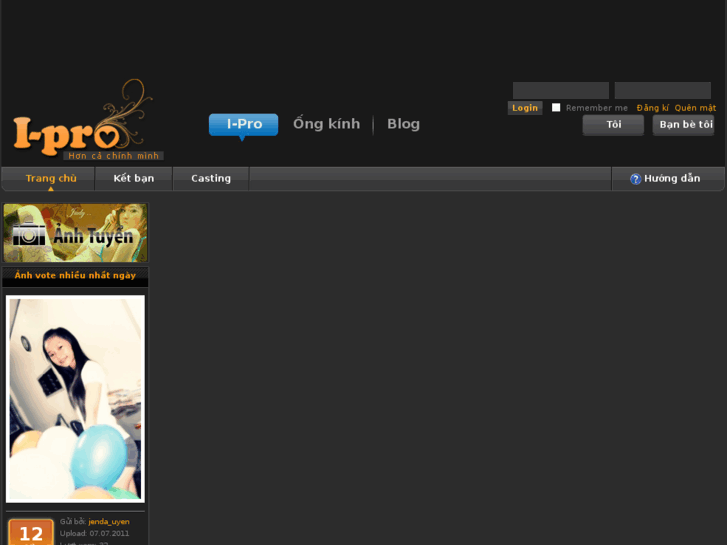This screenshot has width=727, height=545.
Task: Open the Blog tab
Action: pos(403,124)
